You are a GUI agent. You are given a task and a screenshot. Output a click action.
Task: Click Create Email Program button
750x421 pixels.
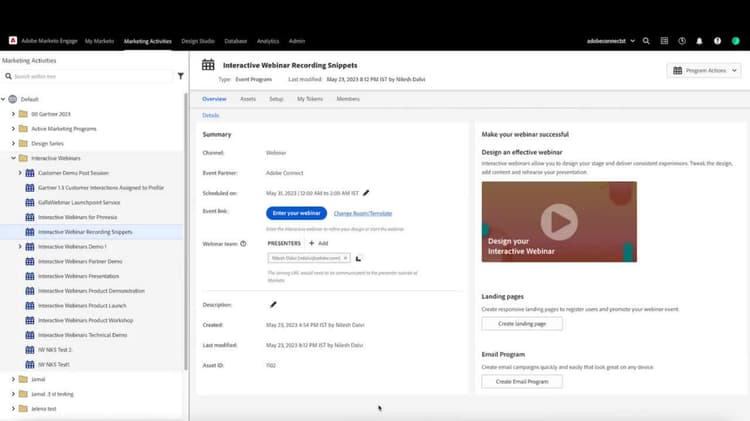click(x=522, y=381)
